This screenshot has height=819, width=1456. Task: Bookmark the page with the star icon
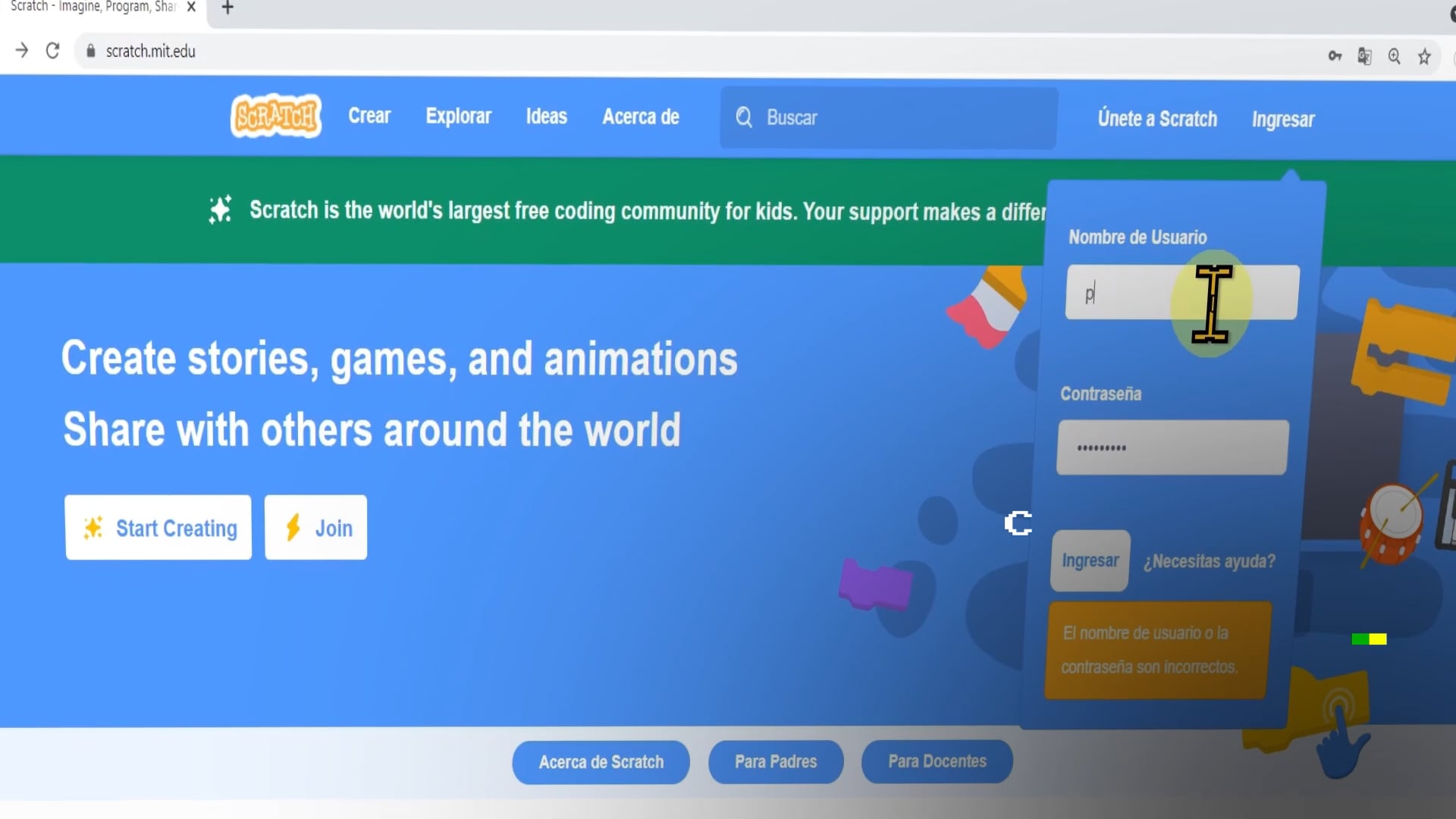pos(1425,55)
